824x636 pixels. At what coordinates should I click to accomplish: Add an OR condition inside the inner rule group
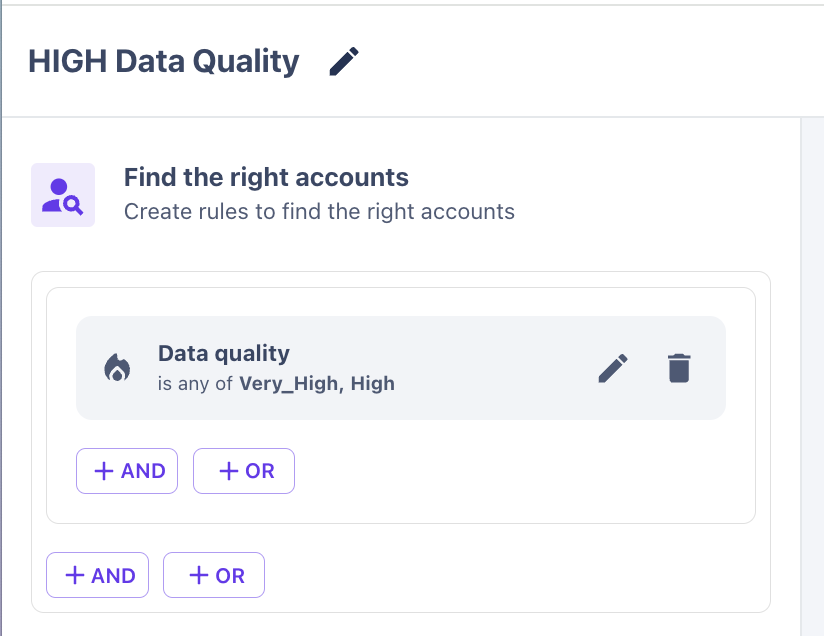tap(244, 471)
